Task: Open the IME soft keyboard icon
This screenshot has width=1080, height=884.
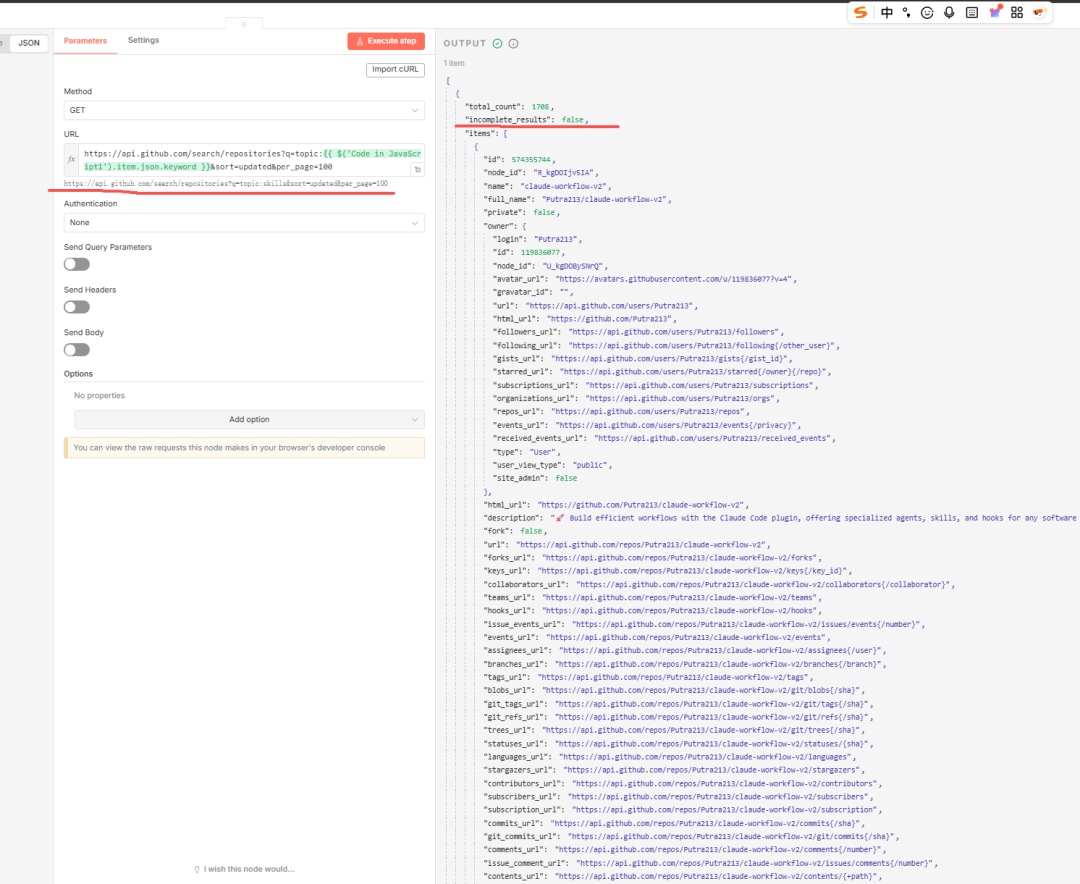Action: pos(971,12)
